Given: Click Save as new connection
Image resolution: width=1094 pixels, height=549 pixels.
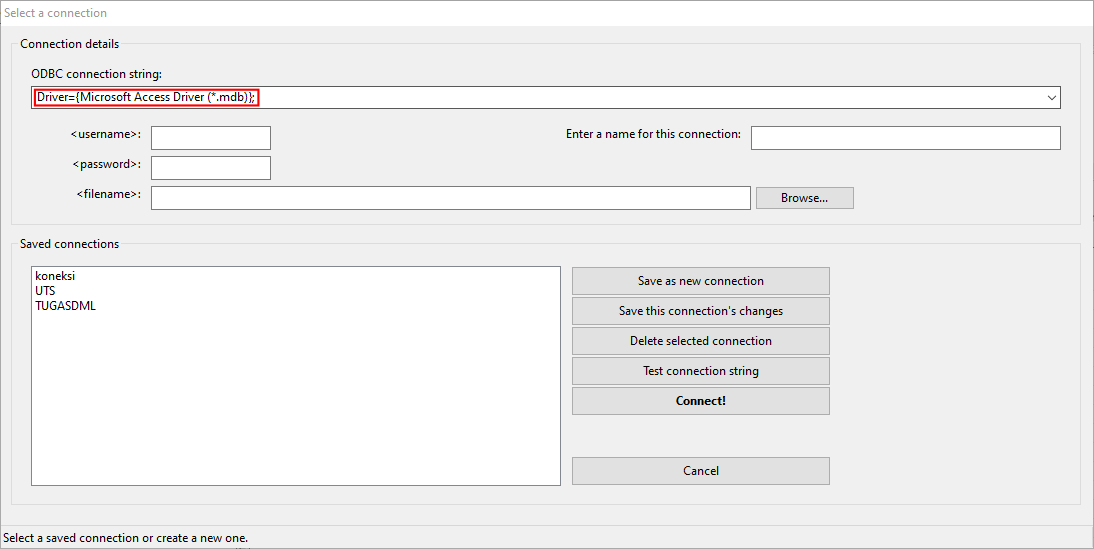Looking at the screenshot, I should coord(700,281).
